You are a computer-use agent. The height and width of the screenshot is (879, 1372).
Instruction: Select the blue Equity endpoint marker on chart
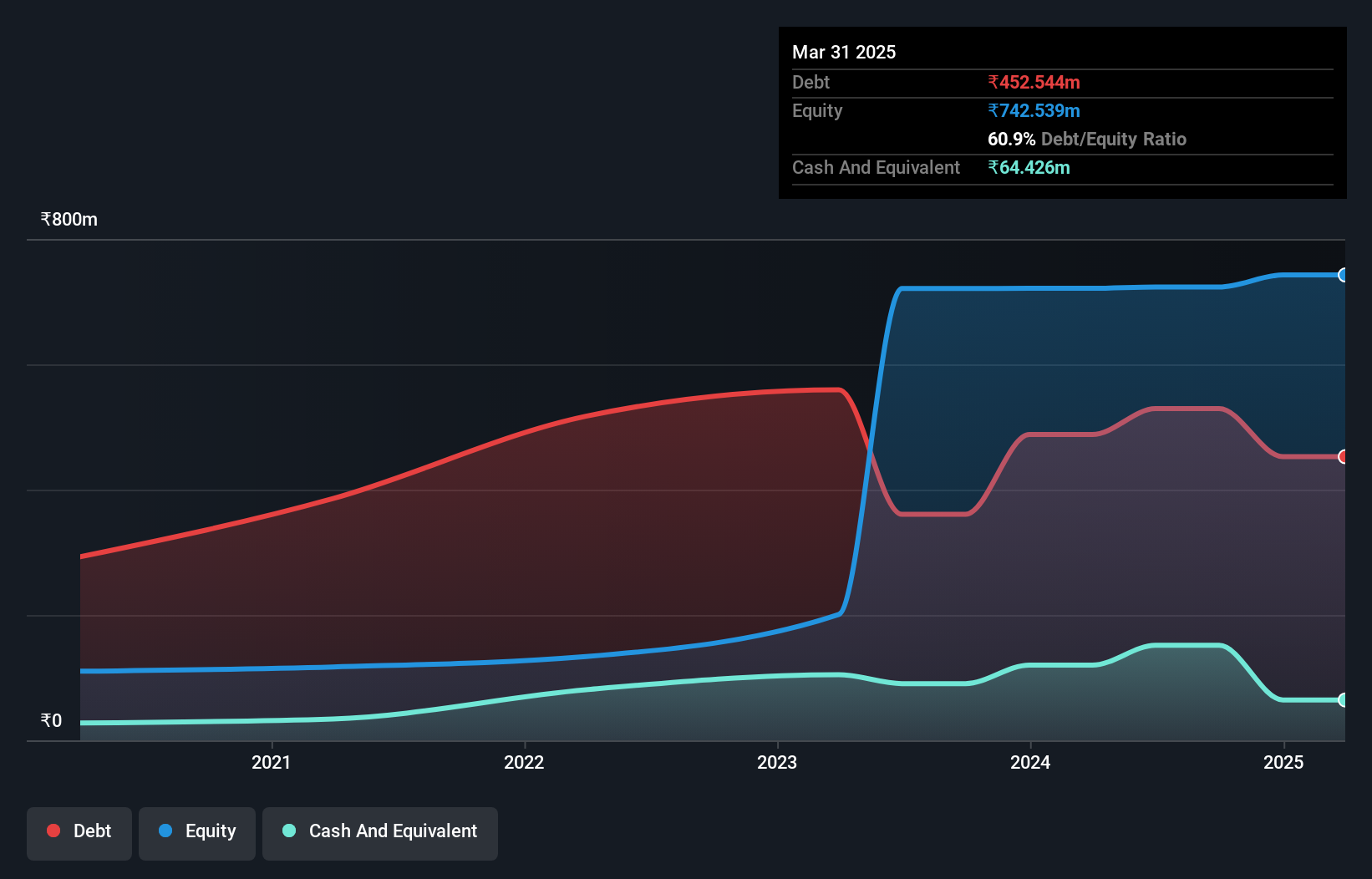click(x=1344, y=275)
